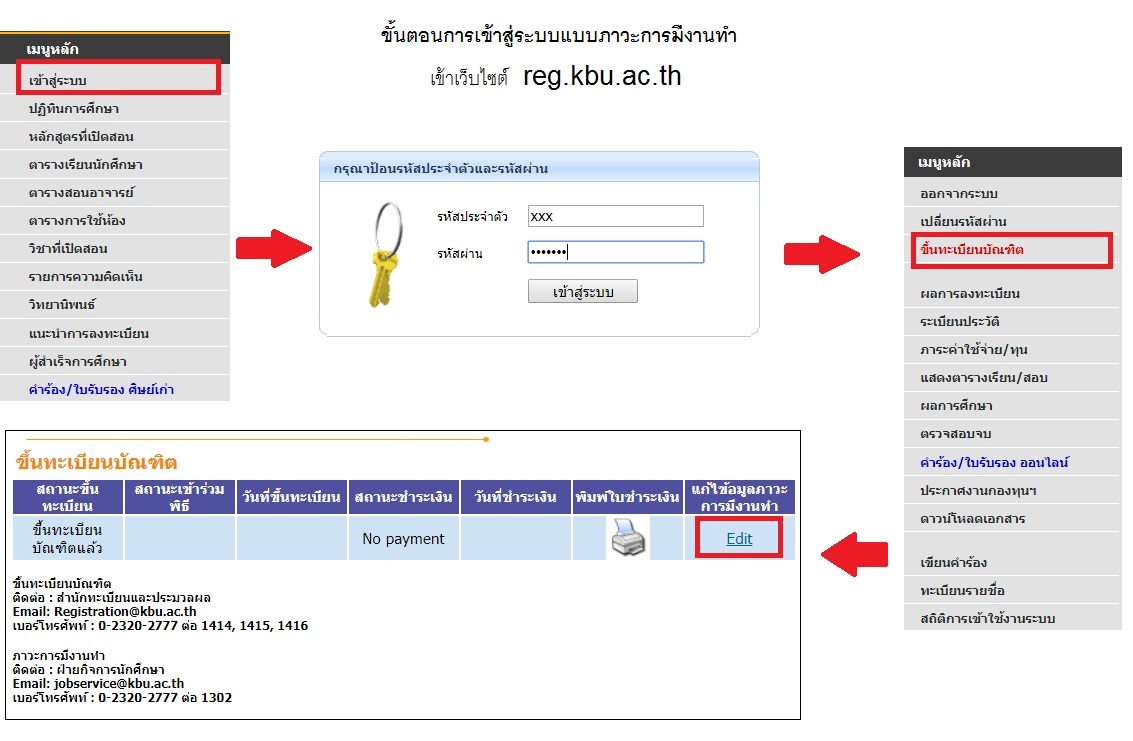
Task: Click the Edit link for employment status
Action: tap(738, 539)
